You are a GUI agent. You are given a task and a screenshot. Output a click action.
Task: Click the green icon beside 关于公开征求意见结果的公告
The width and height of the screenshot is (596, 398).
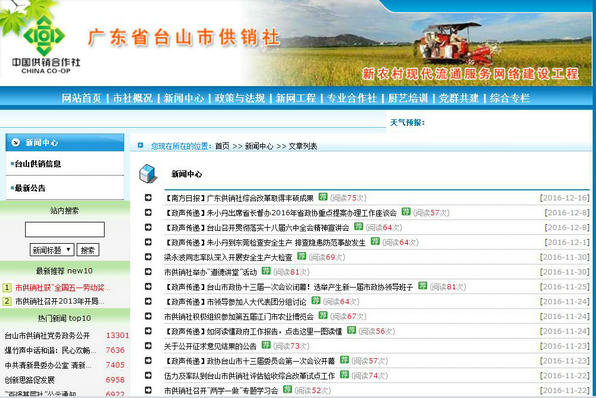266,345
